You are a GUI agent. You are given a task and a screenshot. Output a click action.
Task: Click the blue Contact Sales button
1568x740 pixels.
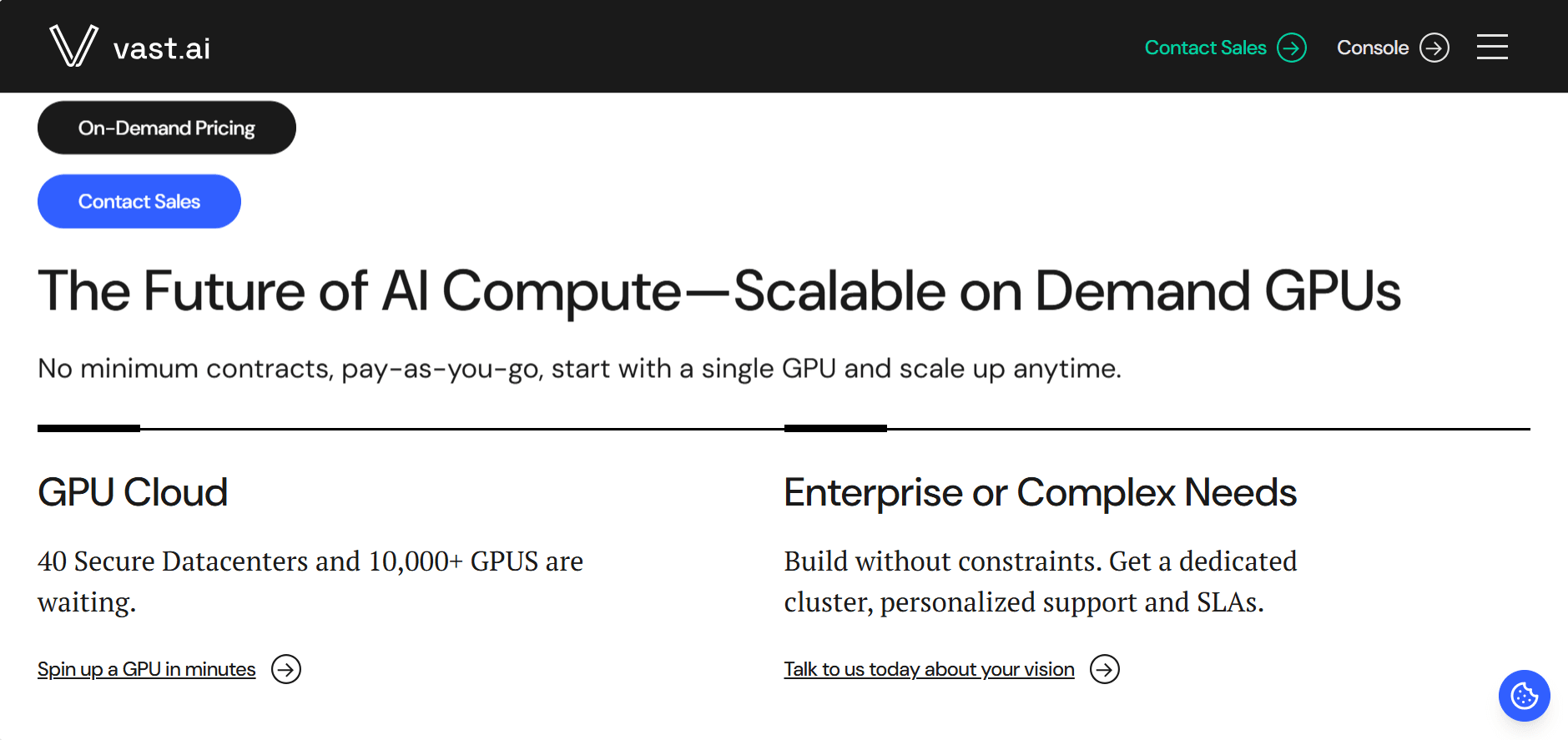click(139, 201)
